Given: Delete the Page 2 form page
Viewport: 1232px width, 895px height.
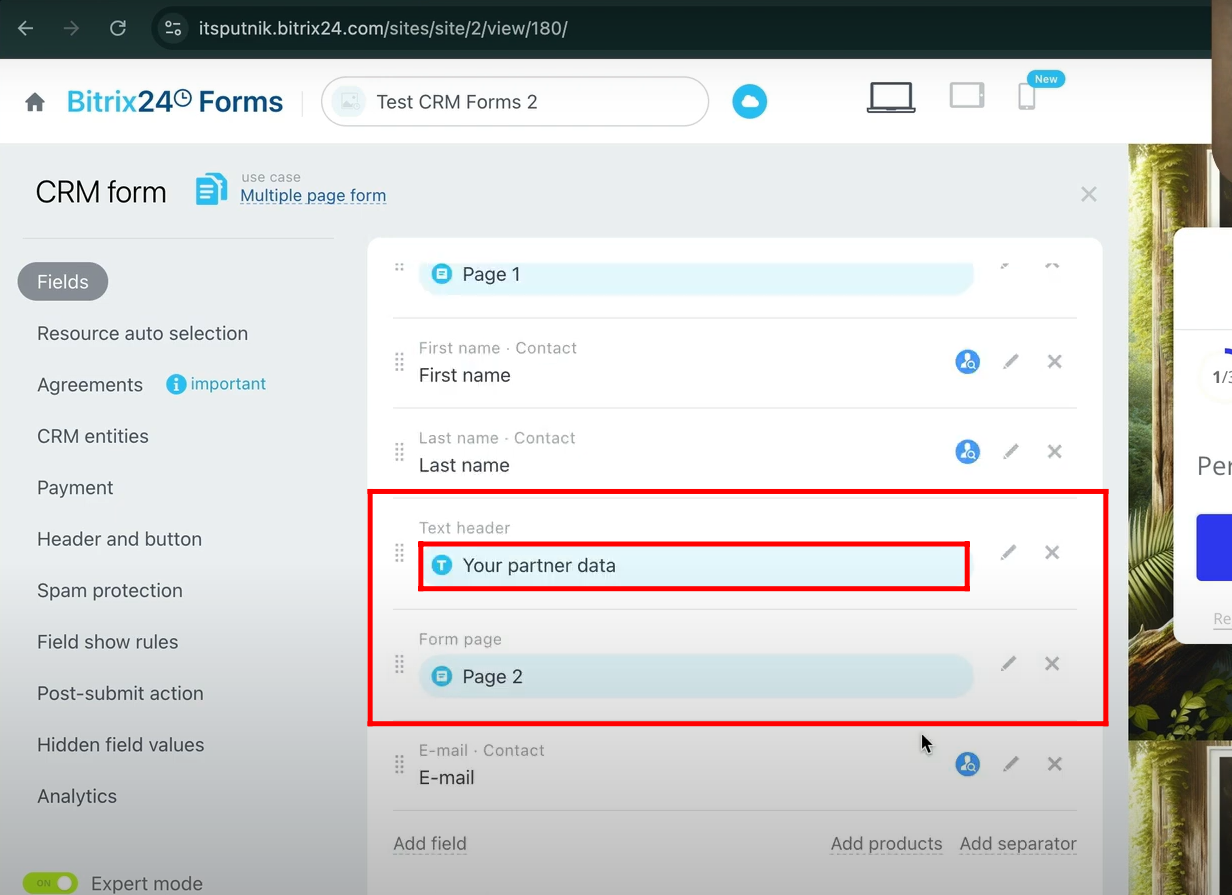Looking at the screenshot, I should pyautogui.click(x=1052, y=663).
